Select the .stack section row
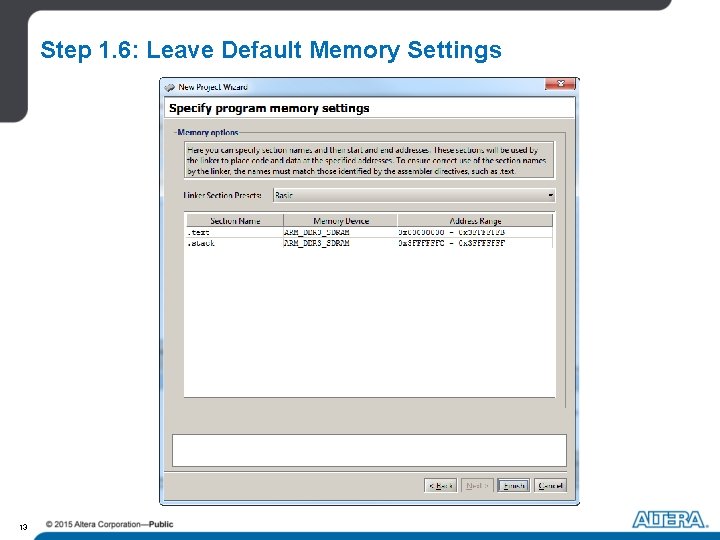Image resolution: width=720 pixels, height=540 pixels. click(369, 243)
